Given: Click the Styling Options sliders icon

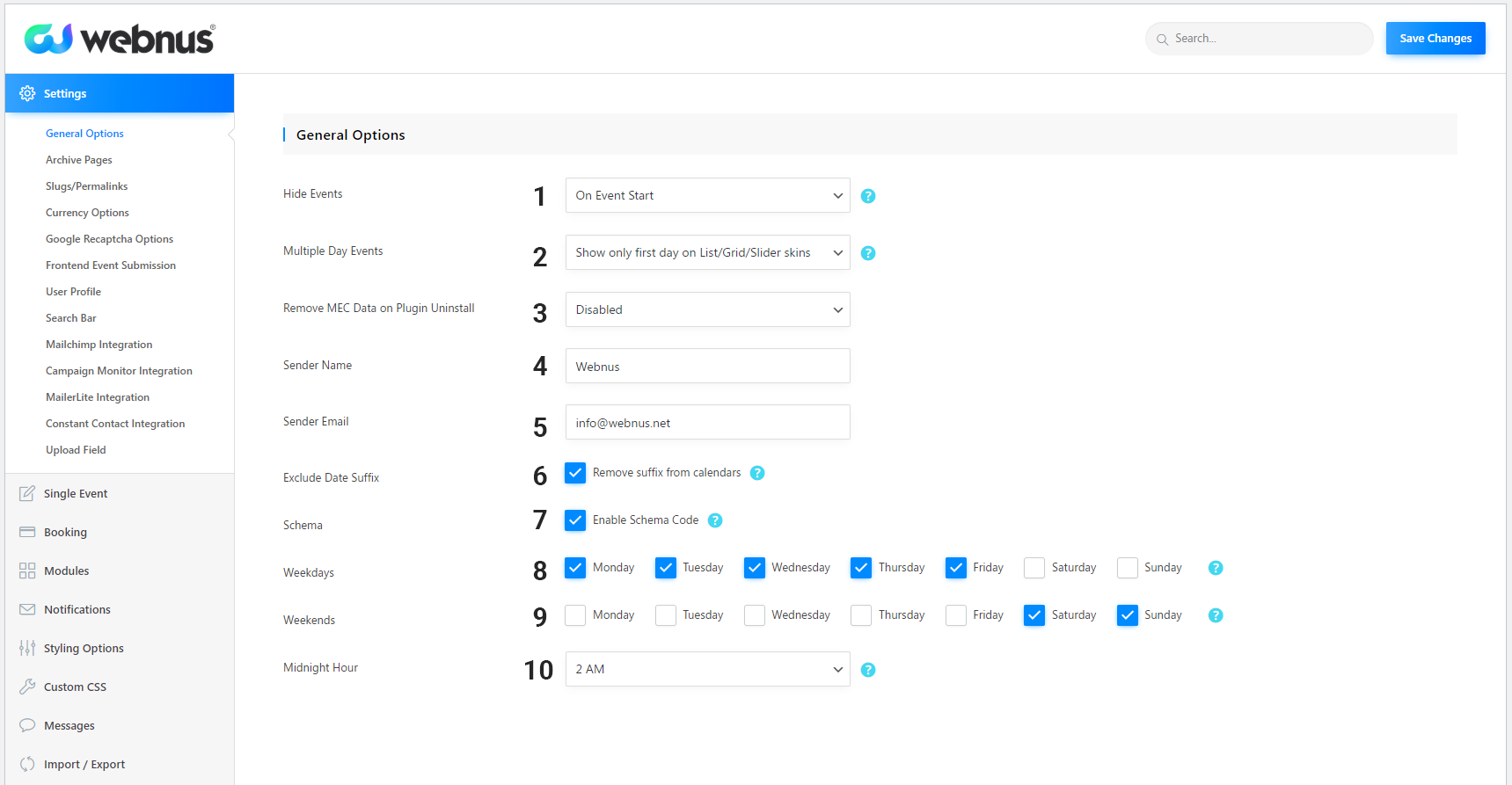Looking at the screenshot, I should (27, 648).
